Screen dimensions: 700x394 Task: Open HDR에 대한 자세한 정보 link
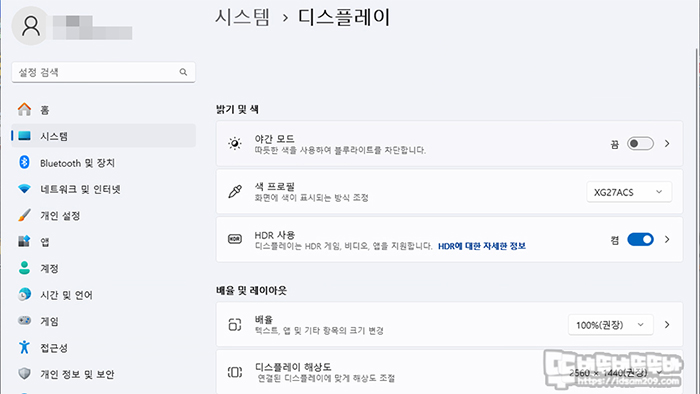click(x=482, y=246)
